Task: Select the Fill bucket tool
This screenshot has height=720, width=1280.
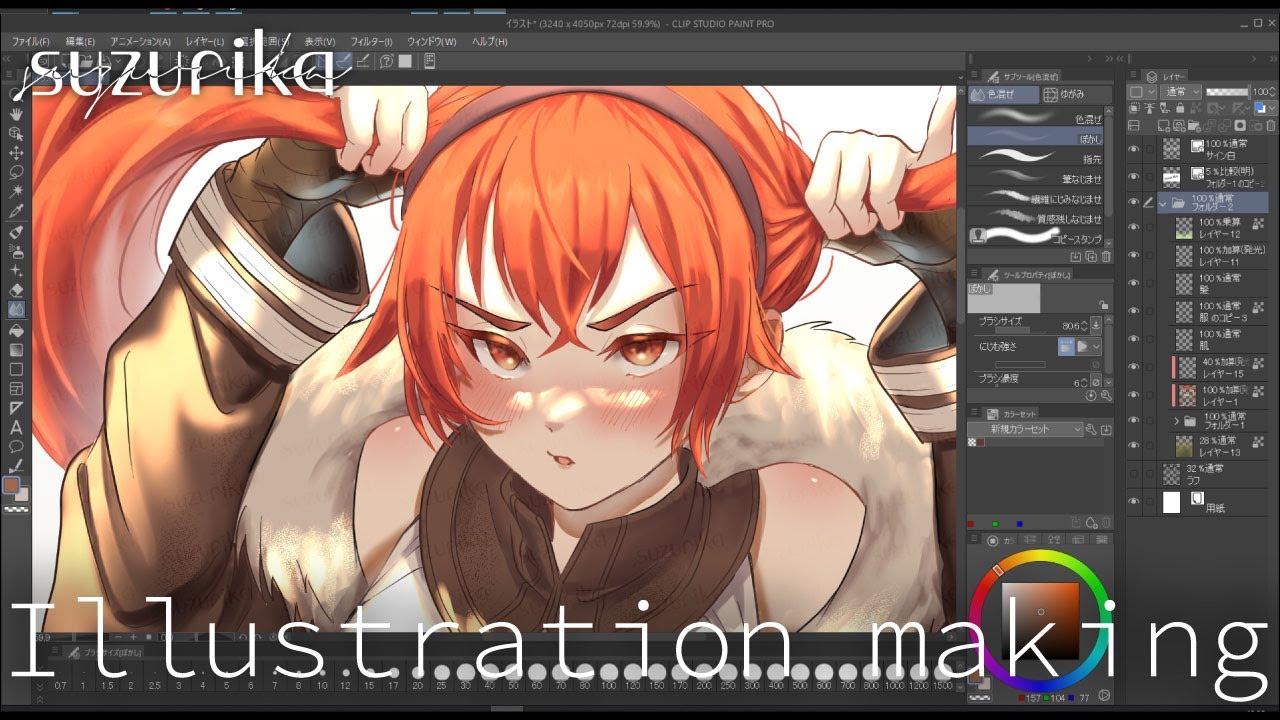Action: point(16,329)
